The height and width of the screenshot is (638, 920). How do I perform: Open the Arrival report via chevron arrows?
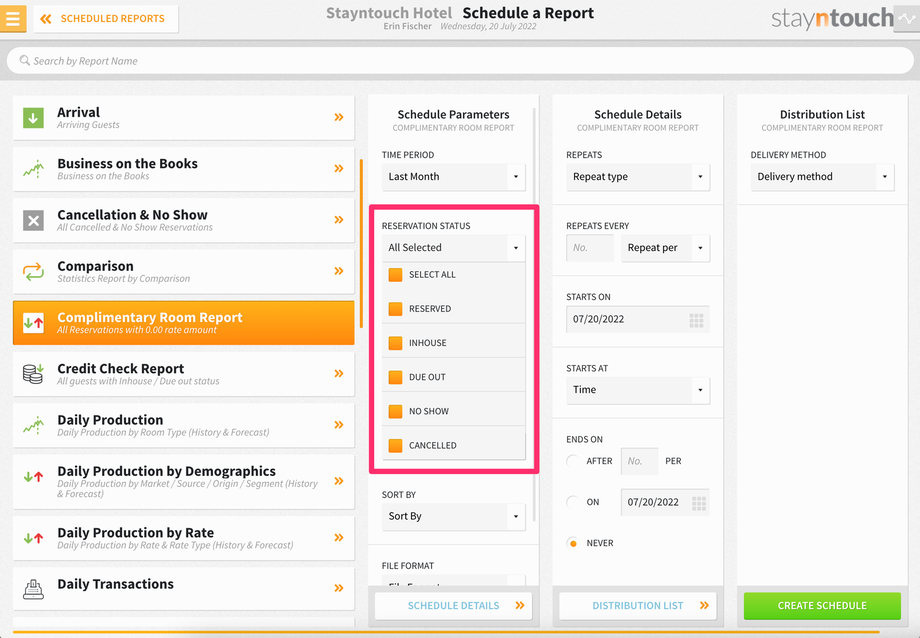click(339, 117)
